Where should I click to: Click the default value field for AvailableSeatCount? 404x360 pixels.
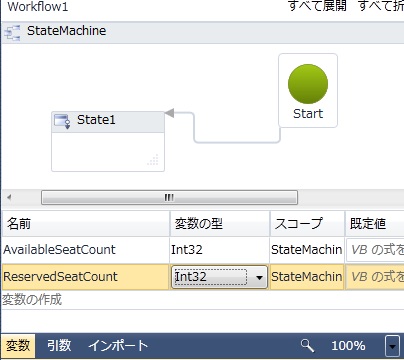click(375, 250)
